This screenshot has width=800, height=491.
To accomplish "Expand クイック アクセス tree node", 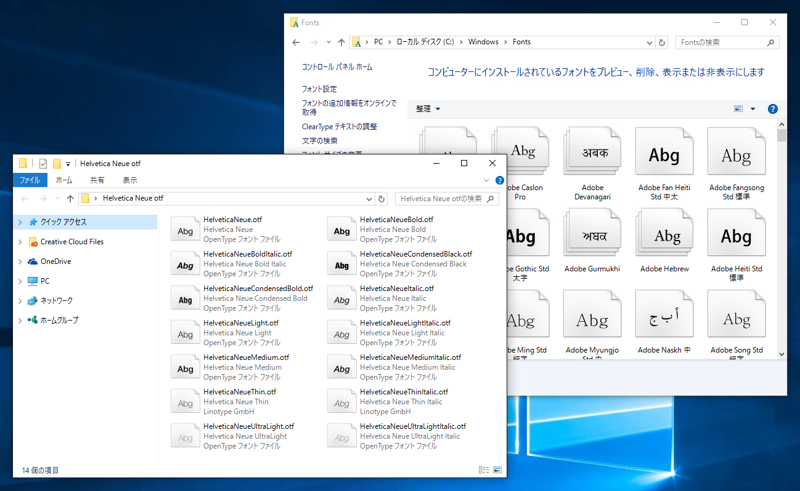I will 20,222.
